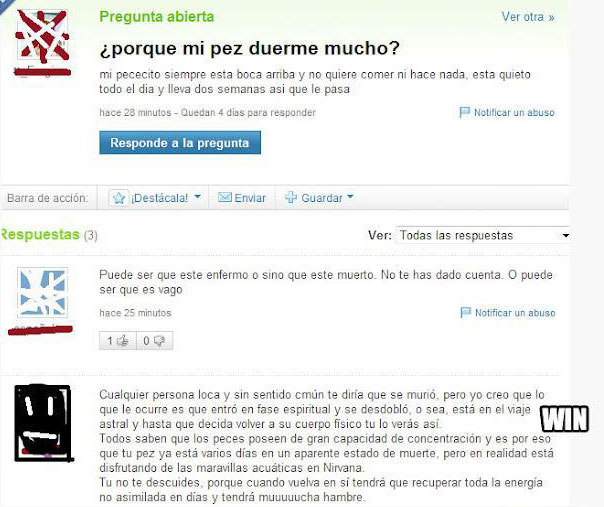Expand the ¡Destácala! dropdown arrow
The height and width of the screenshot is (507, 604).
197,196
